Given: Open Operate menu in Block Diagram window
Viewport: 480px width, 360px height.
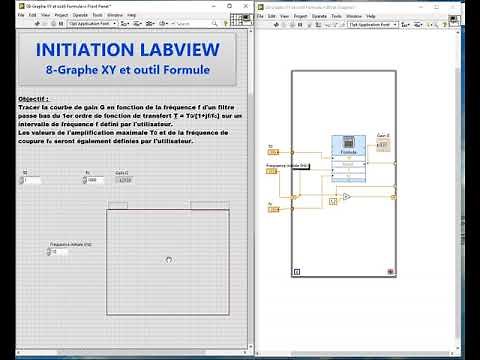Looking at the screenshot, I should (319, 16).
